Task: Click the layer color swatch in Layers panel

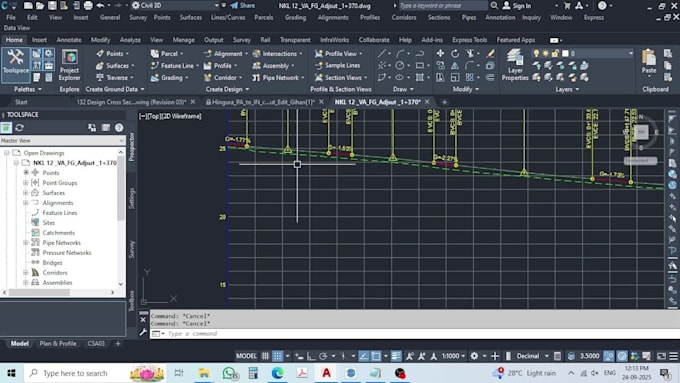Action: [x=565, y=53]
